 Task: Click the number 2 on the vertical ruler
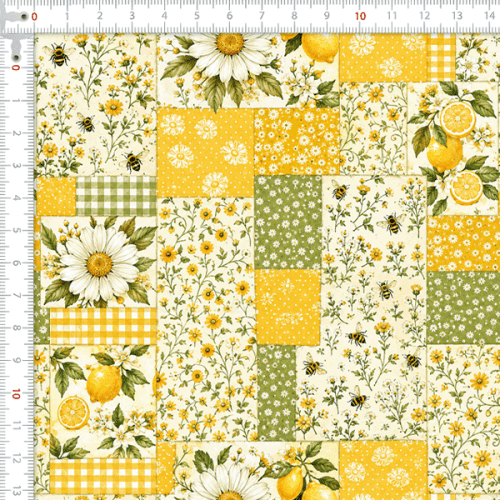point(16,133)
